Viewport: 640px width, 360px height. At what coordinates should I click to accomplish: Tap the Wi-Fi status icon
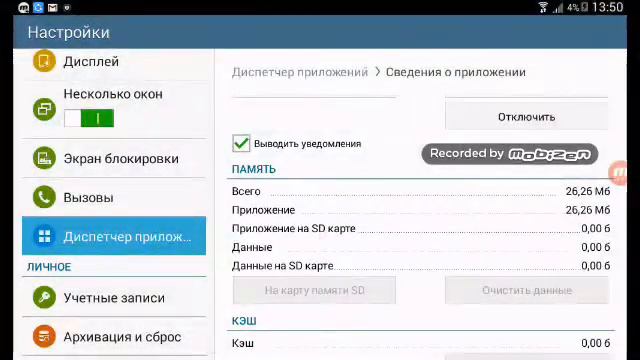[x=543, y=7]
